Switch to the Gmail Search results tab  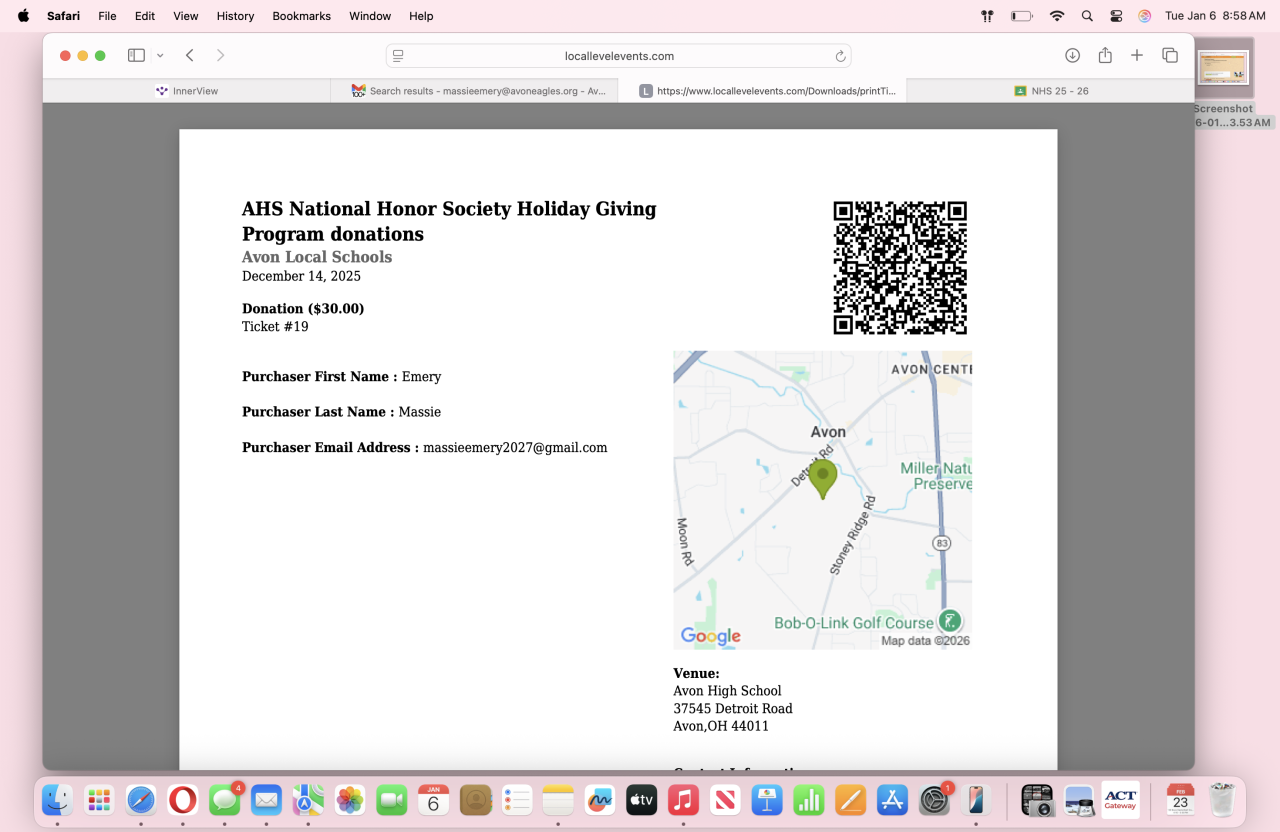[474, 91]
